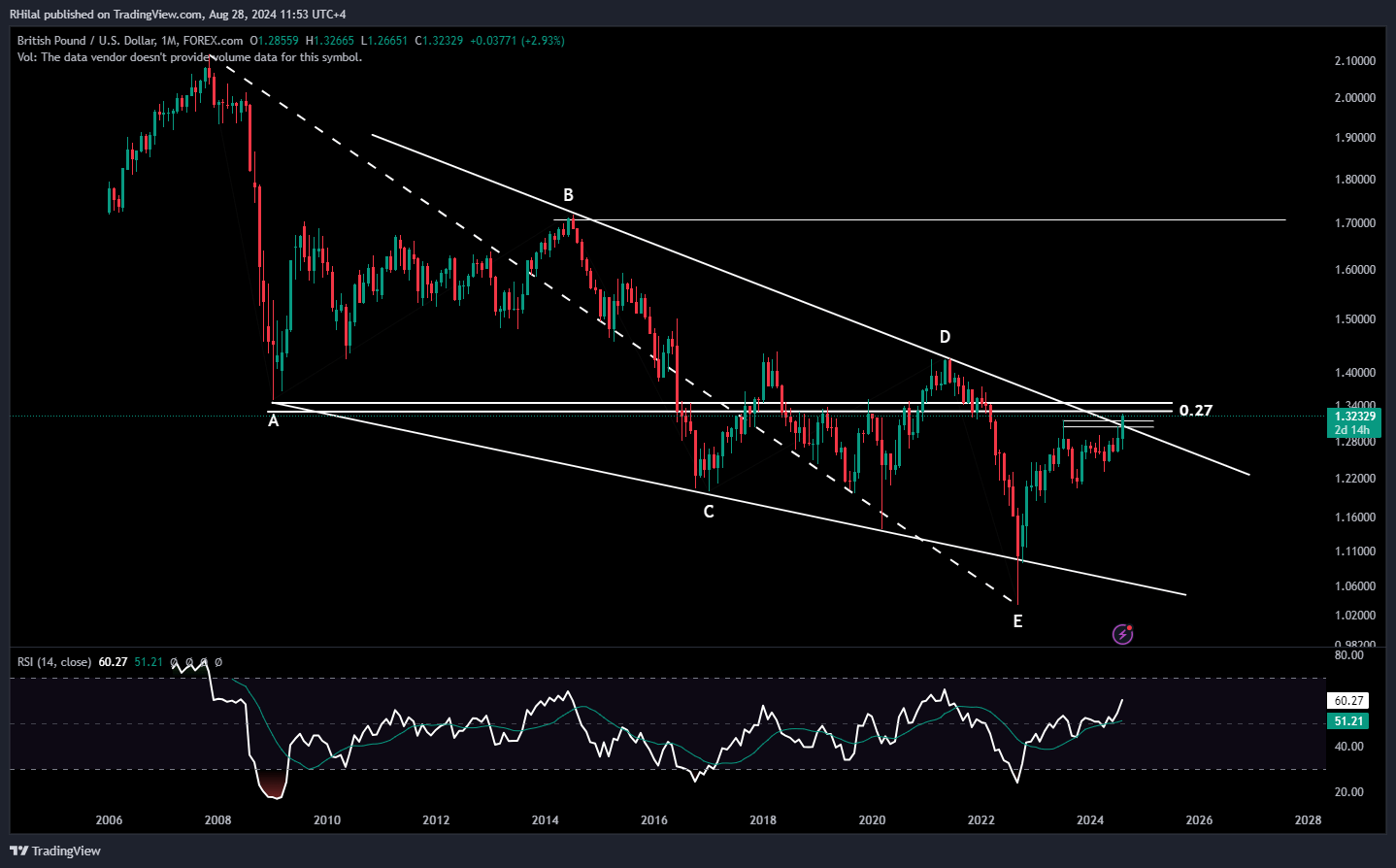The image size is (1396, 868).
Task: Click the 1.22000 price axis label
Action: [x=1355, y=479]
